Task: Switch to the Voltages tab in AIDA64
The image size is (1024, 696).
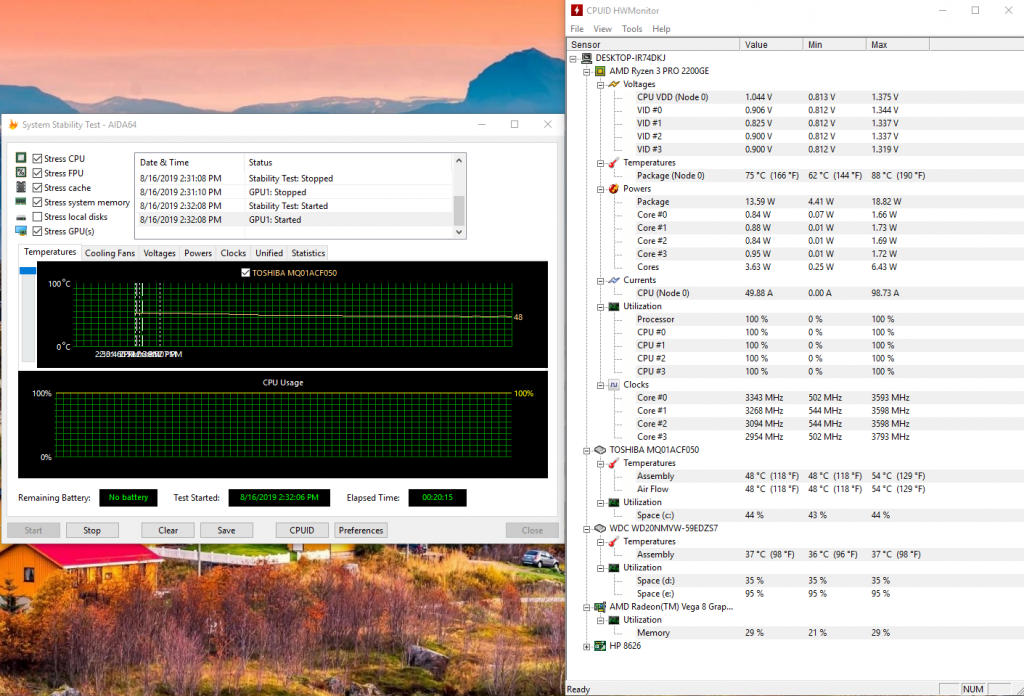Action: pyautogui.click(x=159, y=253)
